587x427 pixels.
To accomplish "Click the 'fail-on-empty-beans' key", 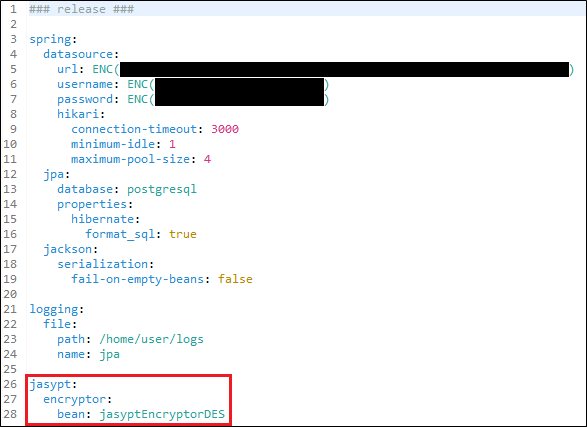I will tap(137, 280).
